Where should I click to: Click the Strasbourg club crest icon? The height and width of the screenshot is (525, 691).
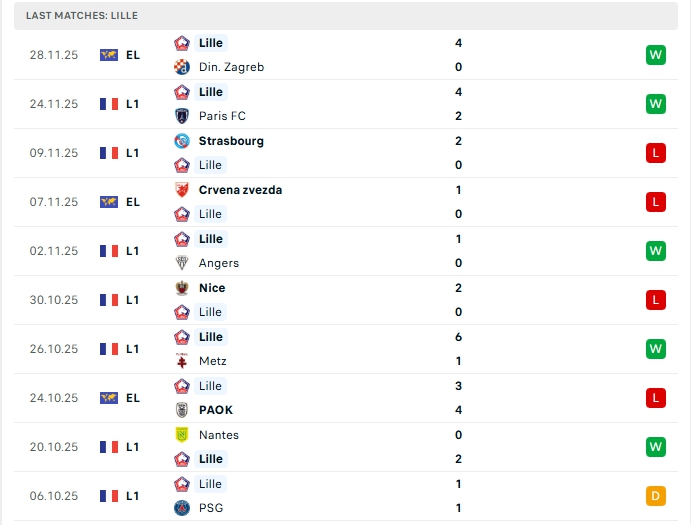pos(182,141)
